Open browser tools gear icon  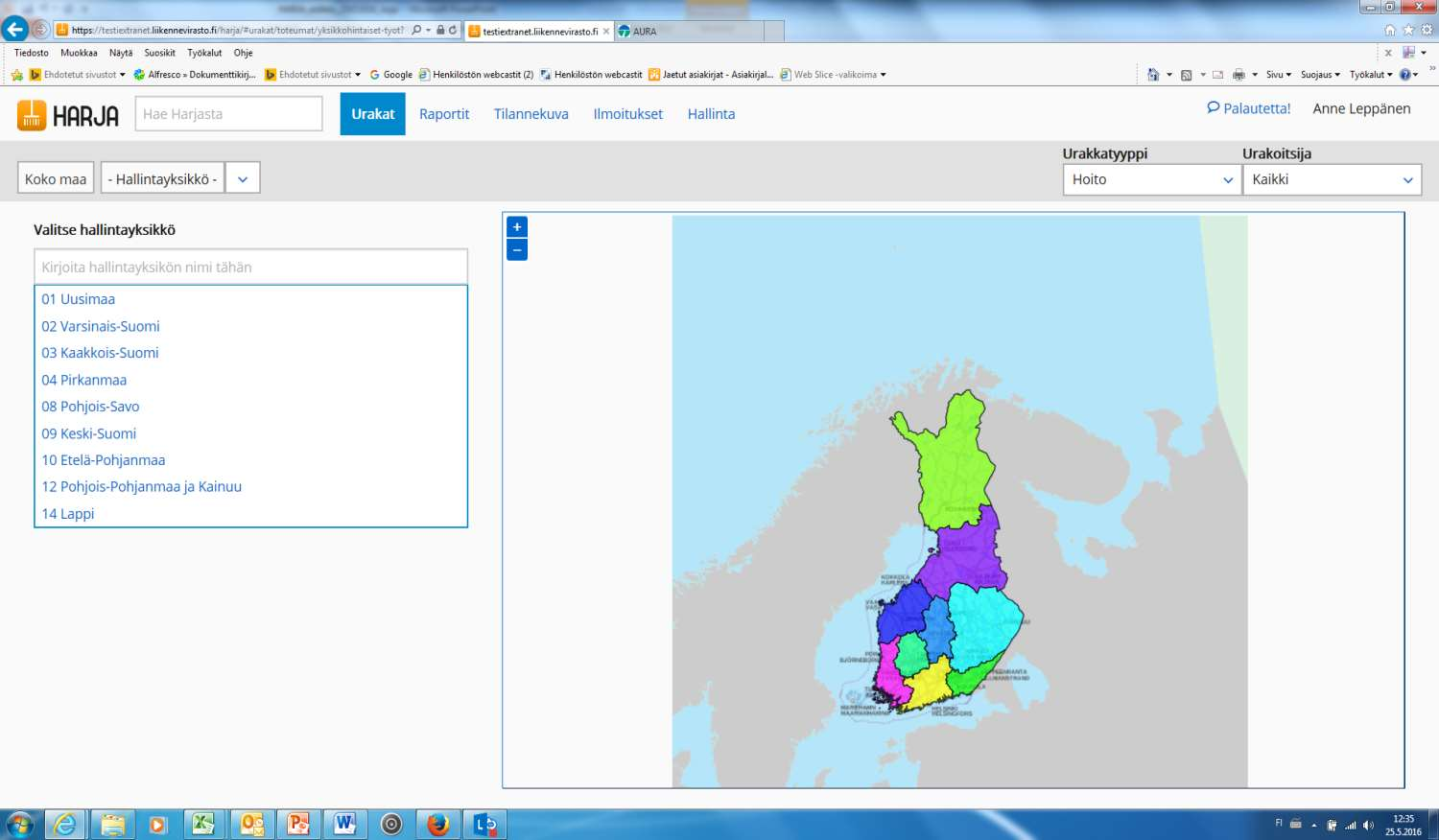click(x=1427, y=30)
